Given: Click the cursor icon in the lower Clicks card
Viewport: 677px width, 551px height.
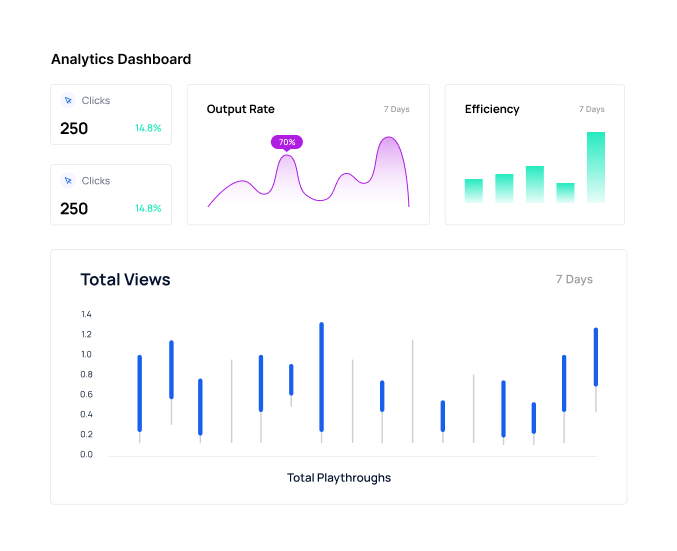Looking at the screenshot, I should tap(68, 180).
